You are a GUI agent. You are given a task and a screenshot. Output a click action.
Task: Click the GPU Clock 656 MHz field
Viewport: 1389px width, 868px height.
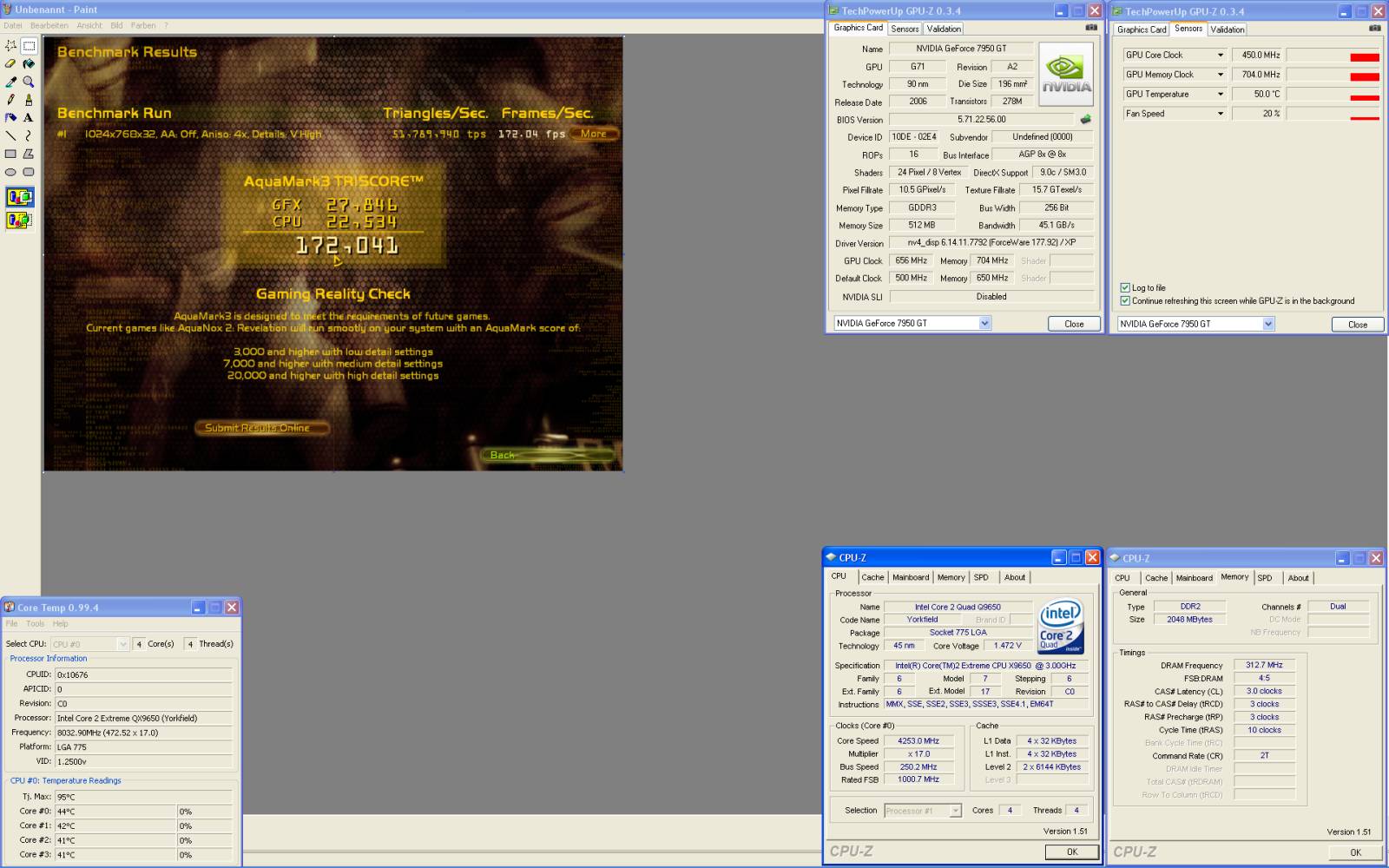coord(911,260)
